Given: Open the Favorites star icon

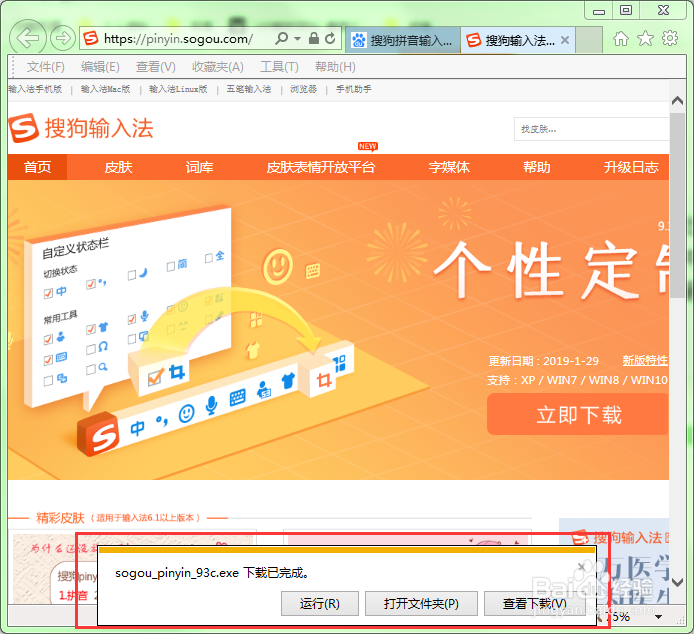Looking at the screenshot, I should [x=645, y=39].
